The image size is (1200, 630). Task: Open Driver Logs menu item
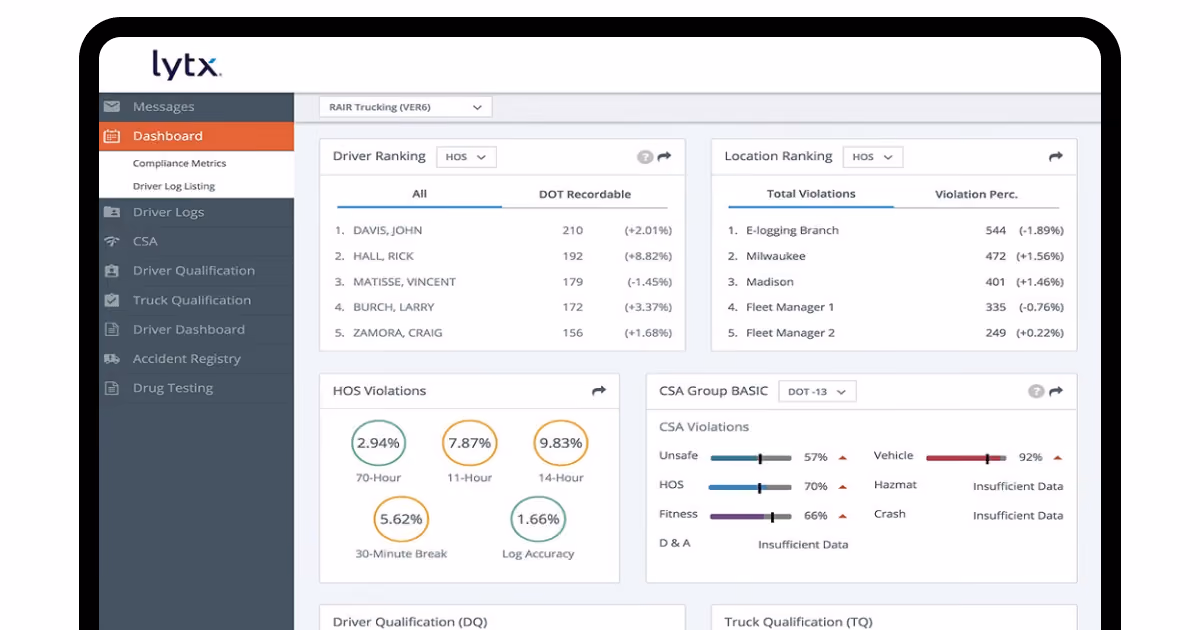pyautogui.click(x=196, y=212)
